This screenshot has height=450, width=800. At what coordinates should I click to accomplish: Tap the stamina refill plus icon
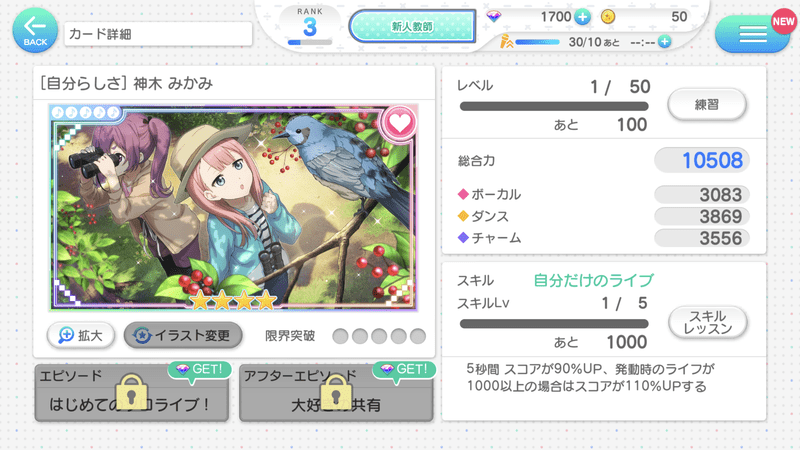click(664, 42)
